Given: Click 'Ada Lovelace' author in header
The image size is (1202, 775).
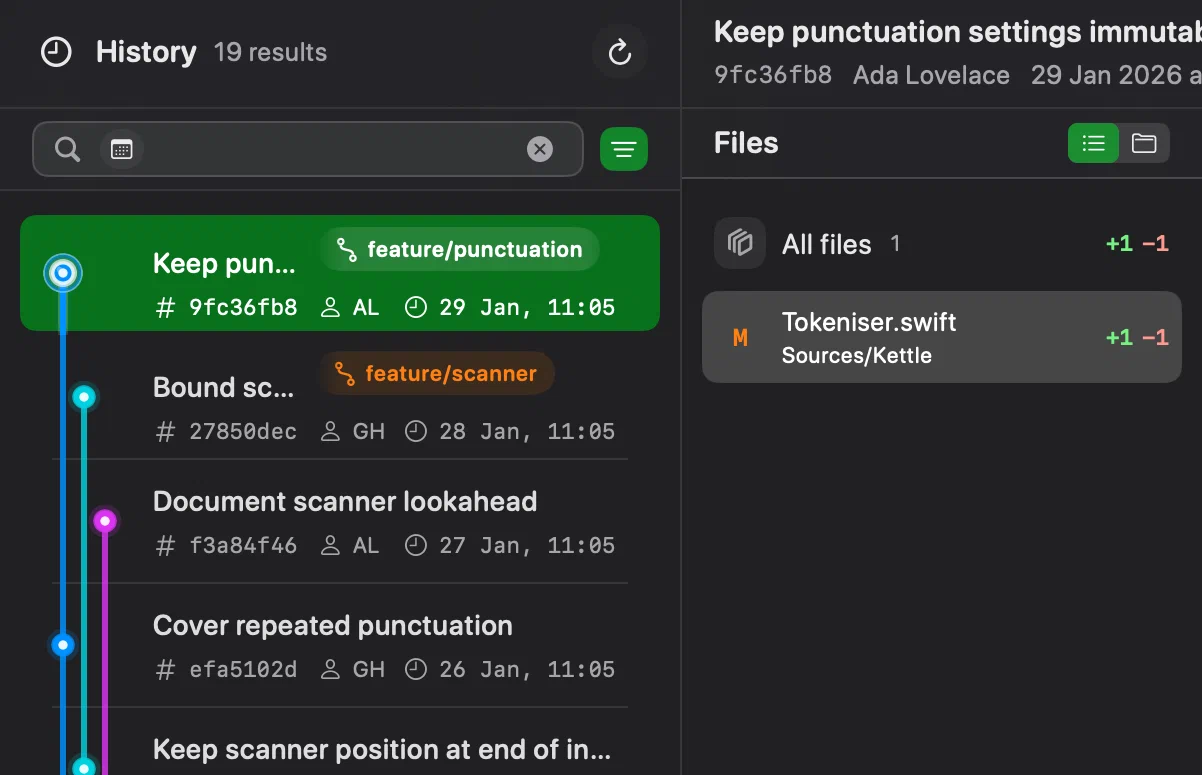Looking at the screenshot, I should click(x=931, y=75).
